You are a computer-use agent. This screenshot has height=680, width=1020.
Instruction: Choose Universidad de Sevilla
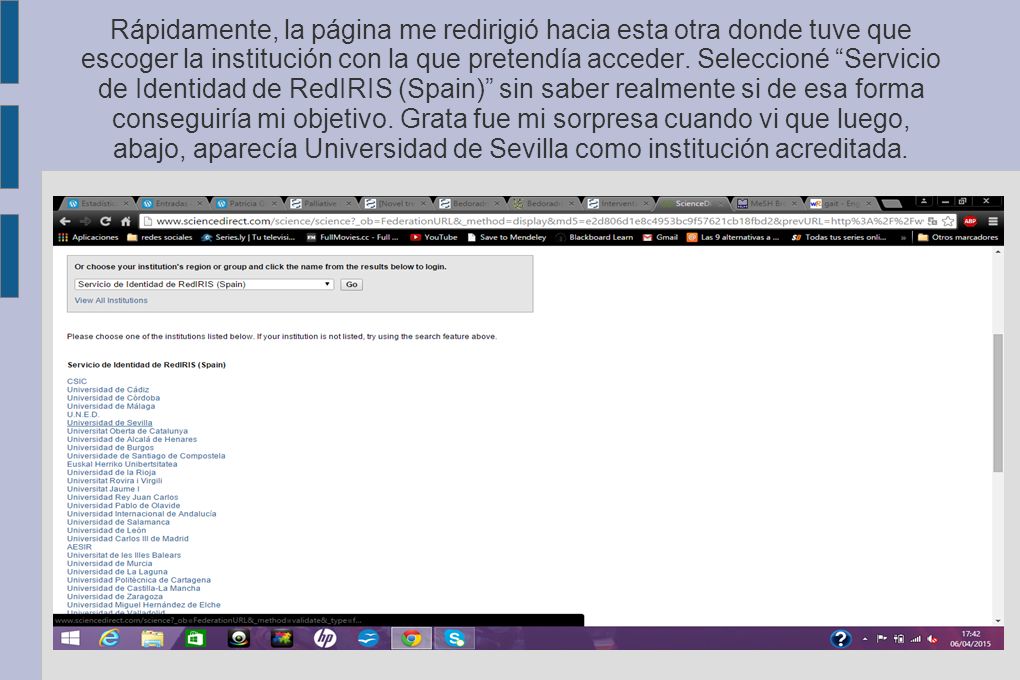pos(109,423)
